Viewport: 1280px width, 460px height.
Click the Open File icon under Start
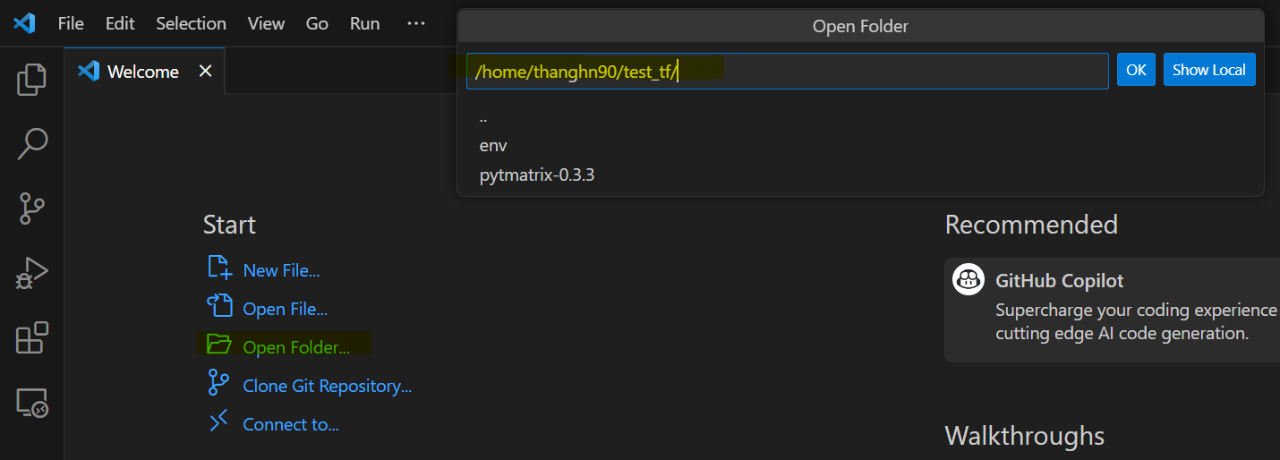coord(219,307)
